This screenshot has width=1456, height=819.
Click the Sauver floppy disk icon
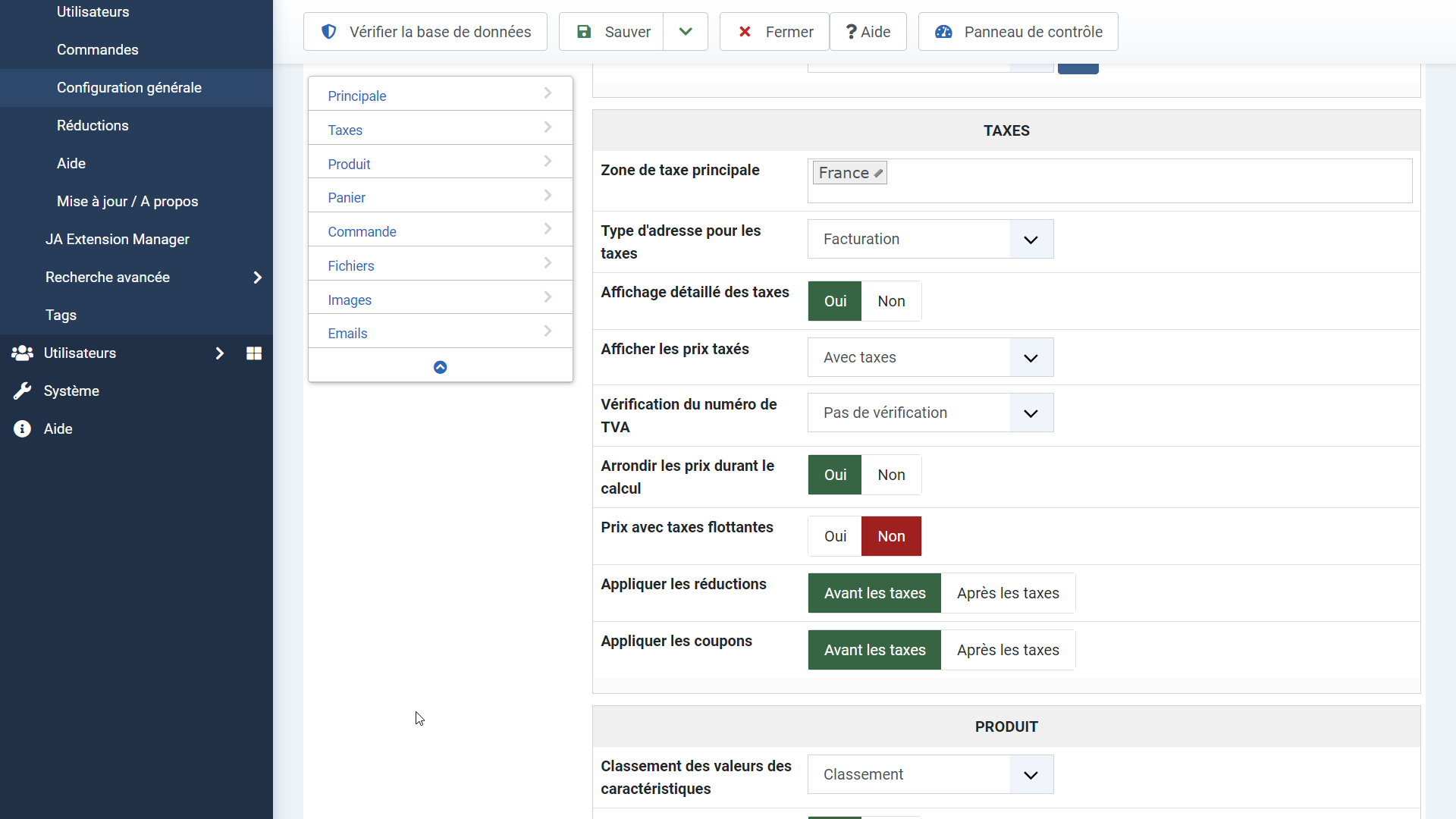[584, 32]
